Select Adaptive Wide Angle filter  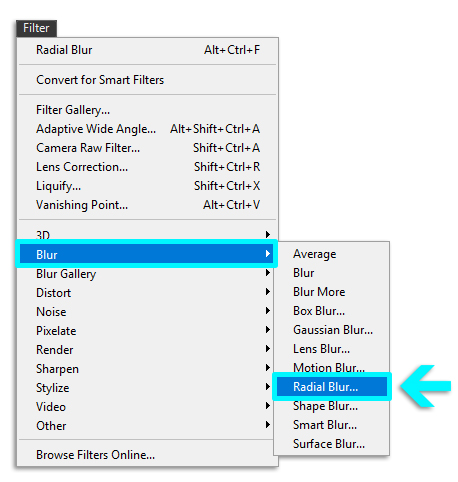148,129
